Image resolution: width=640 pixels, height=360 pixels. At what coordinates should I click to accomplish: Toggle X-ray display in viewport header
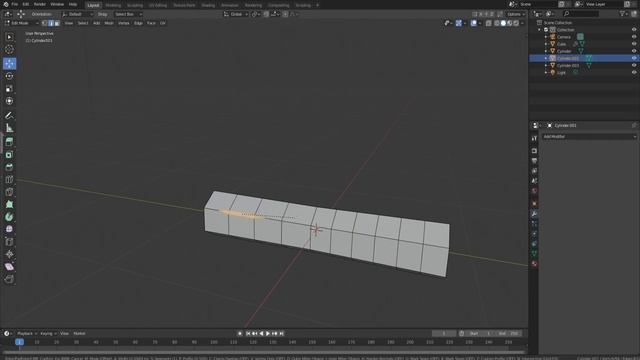point(489,23)
